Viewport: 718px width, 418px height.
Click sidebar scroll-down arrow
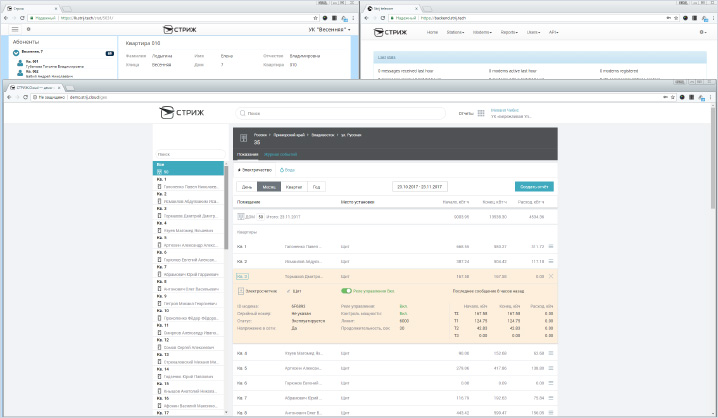226,413
